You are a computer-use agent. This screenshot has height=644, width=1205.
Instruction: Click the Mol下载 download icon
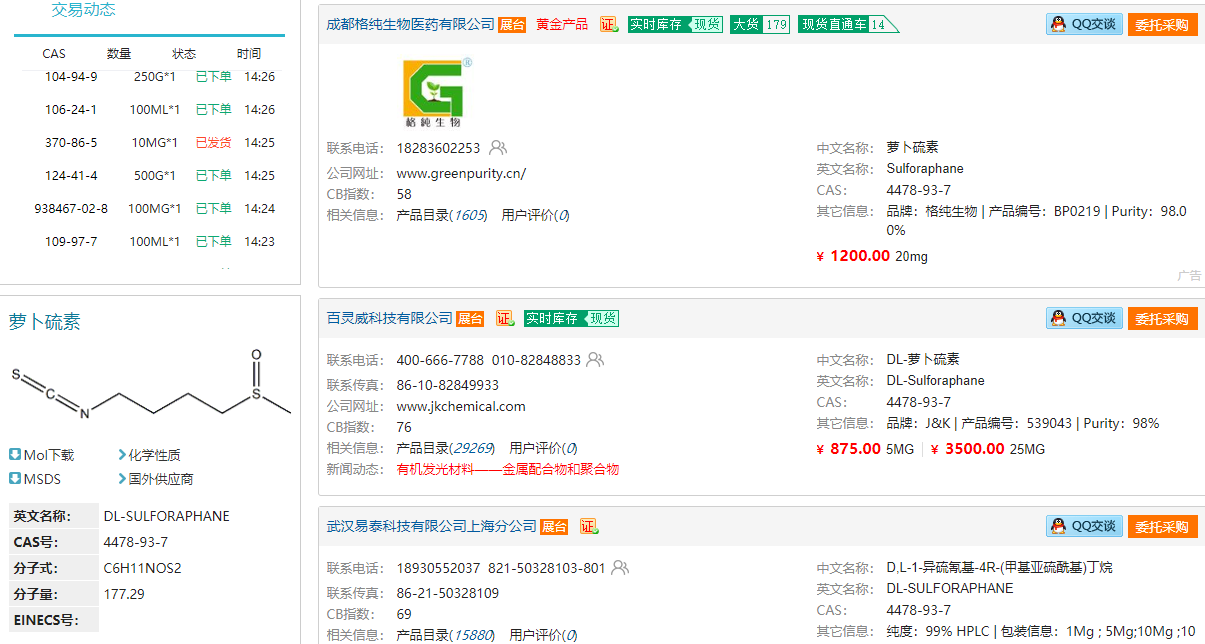[15, 455]
